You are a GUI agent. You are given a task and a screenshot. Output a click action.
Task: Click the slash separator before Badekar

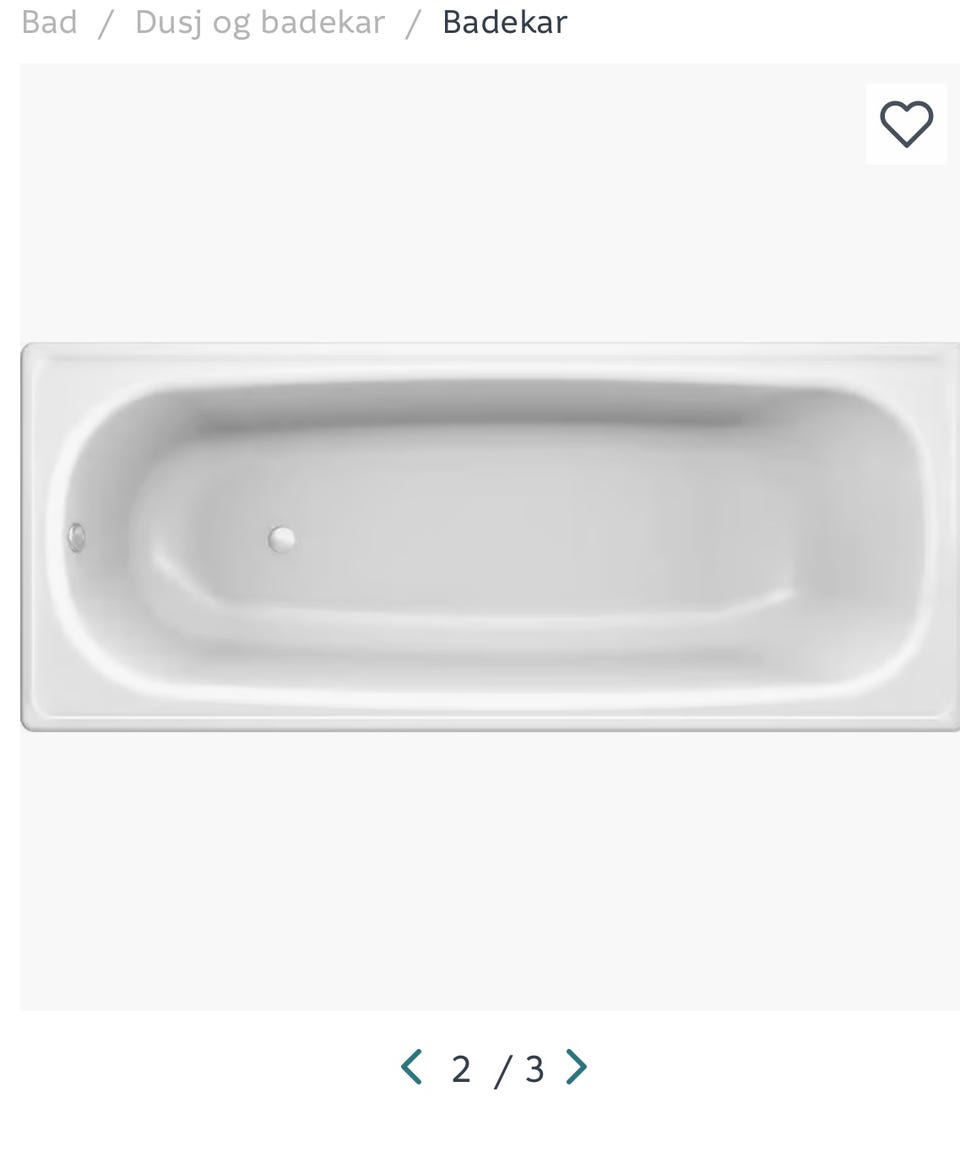tap(414, 23)
